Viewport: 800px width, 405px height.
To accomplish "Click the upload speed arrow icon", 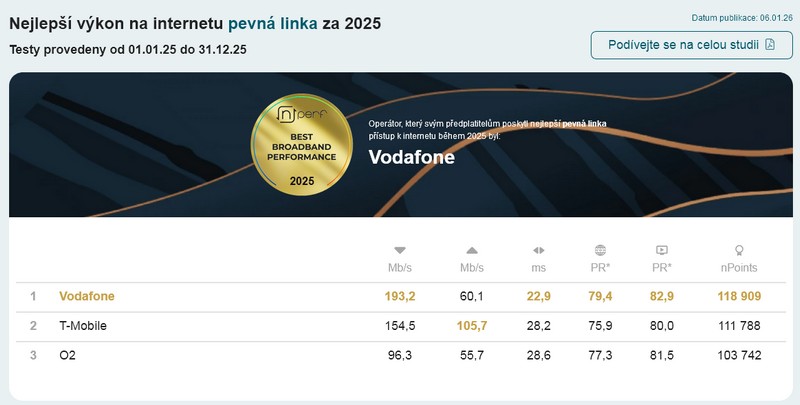I will tap(472, 250).
